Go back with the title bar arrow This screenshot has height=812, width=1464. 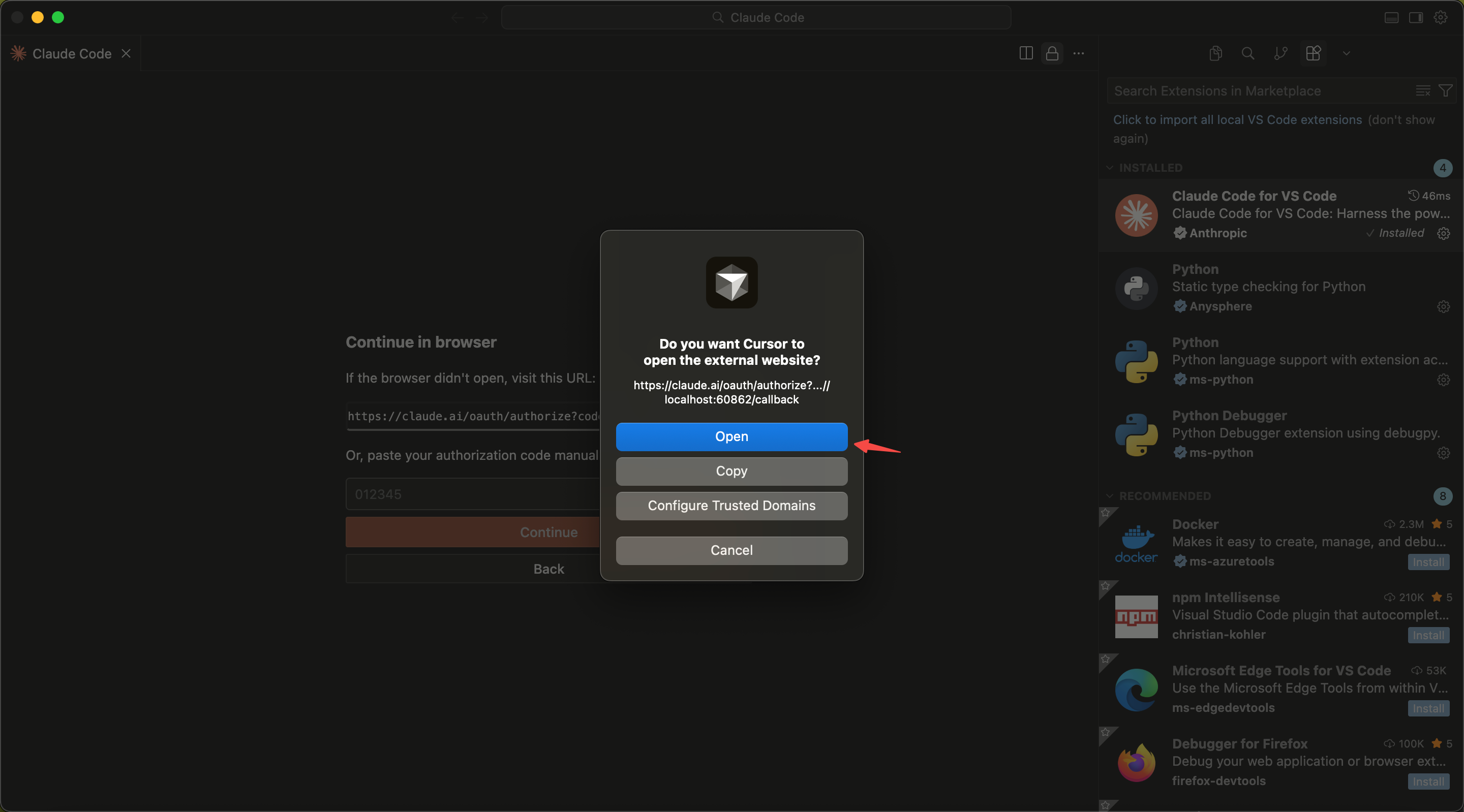point(457,18)
